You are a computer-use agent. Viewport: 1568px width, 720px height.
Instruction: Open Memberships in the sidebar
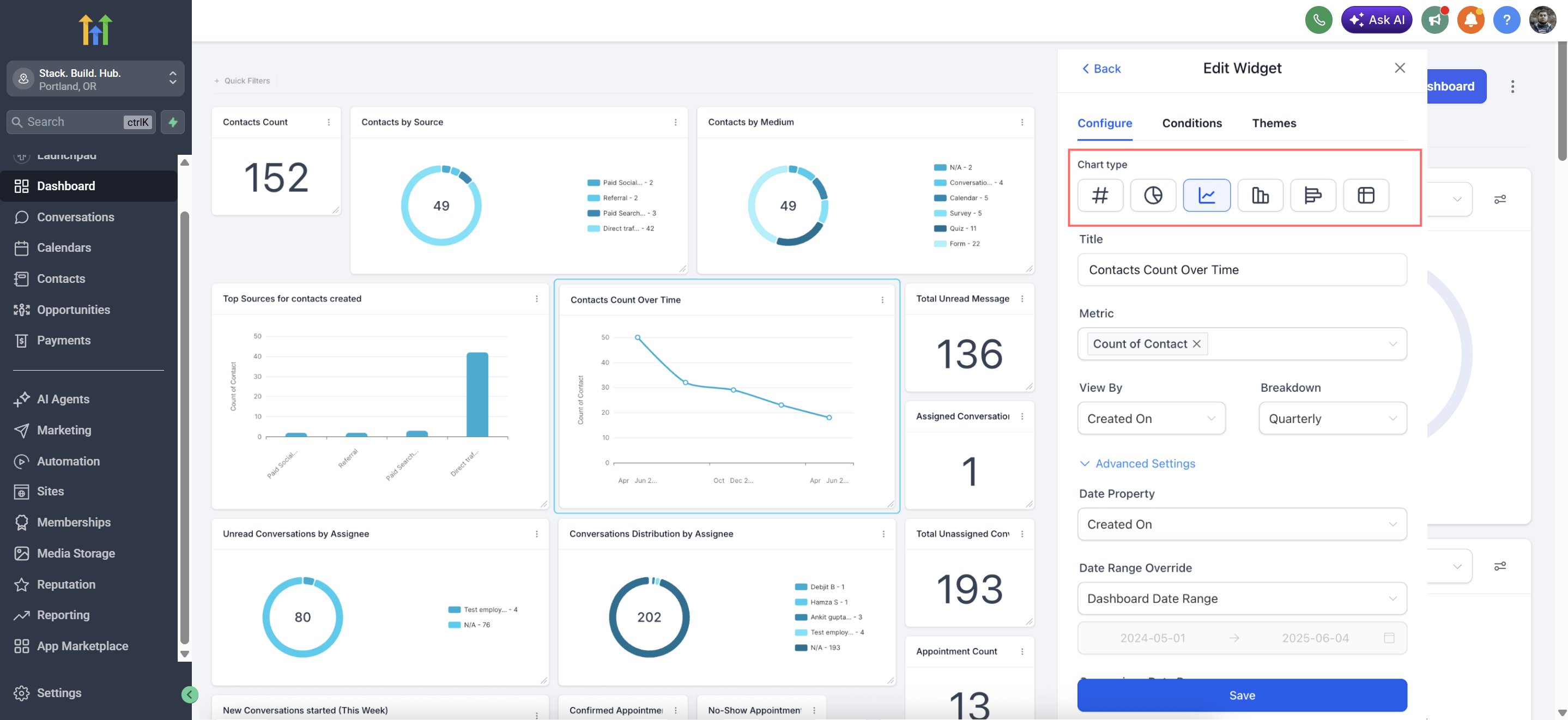click(x=89, y=522)
